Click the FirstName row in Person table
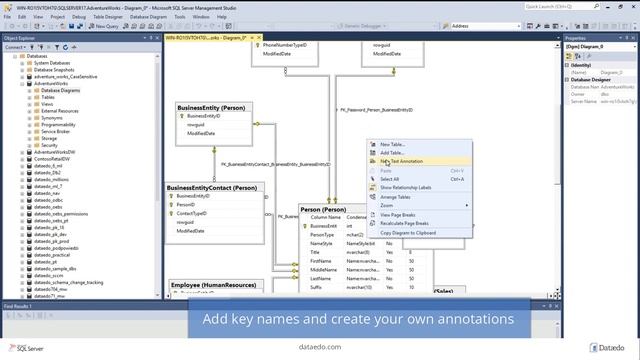Viewport: 640px width, 360px height. (366, 261)
